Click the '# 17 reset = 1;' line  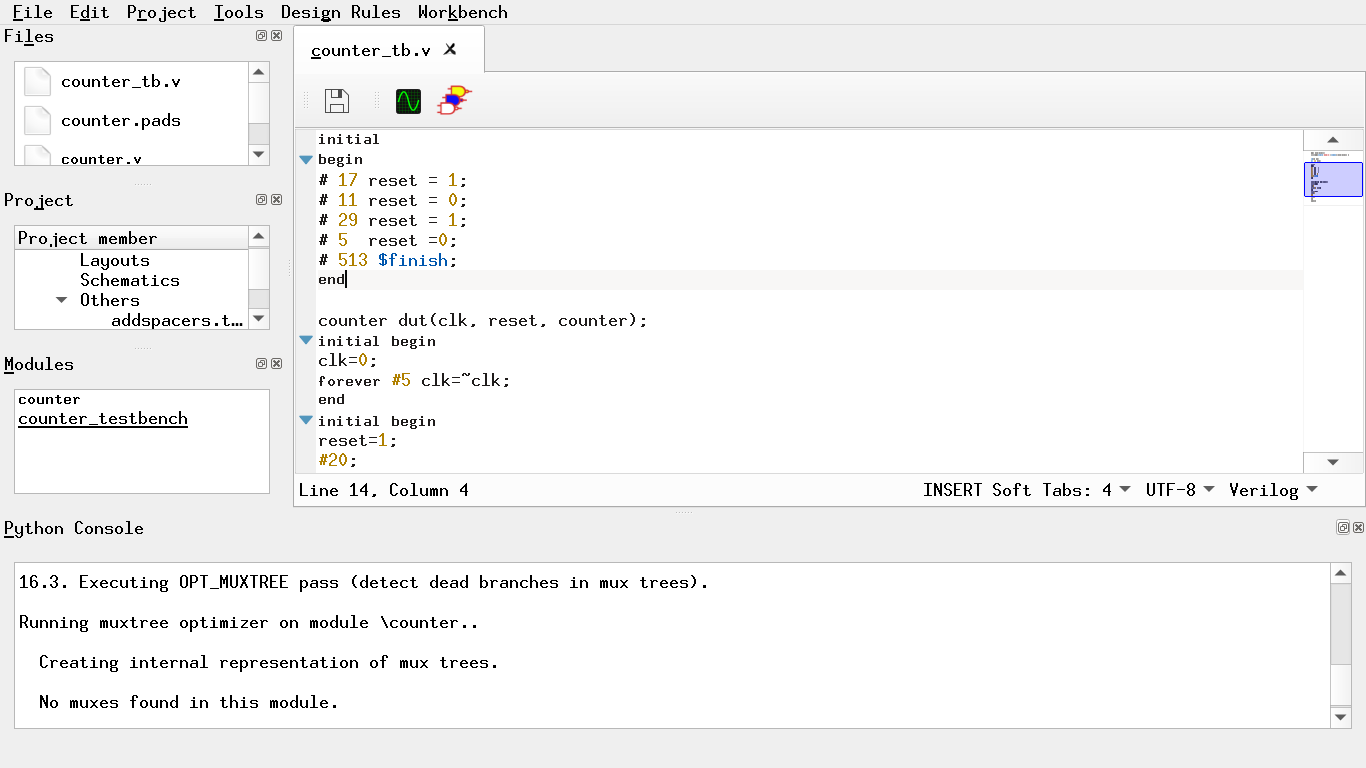[x=393, y=180]
